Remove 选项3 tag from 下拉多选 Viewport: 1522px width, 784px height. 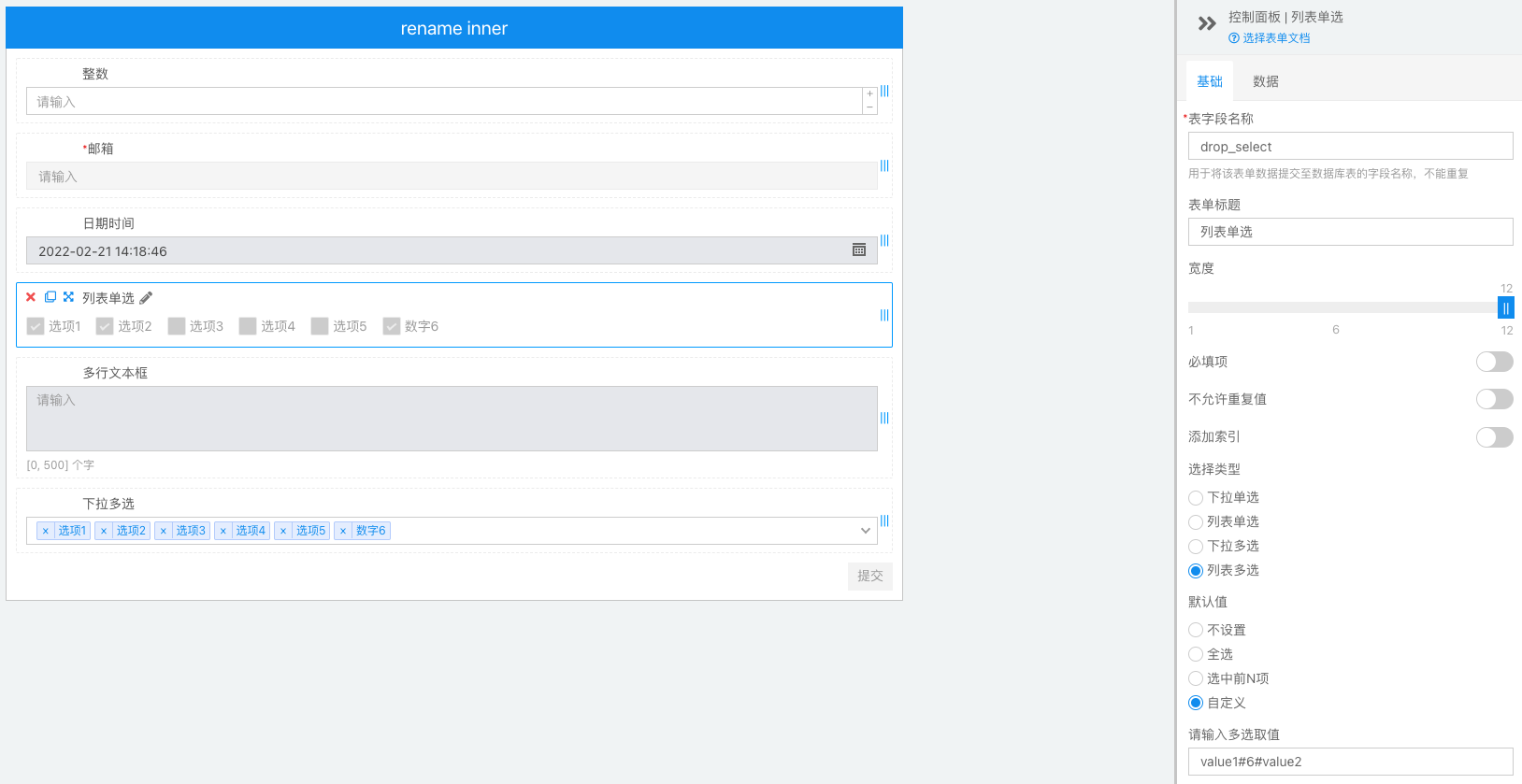pyautogui.click(x=164, y=531)
